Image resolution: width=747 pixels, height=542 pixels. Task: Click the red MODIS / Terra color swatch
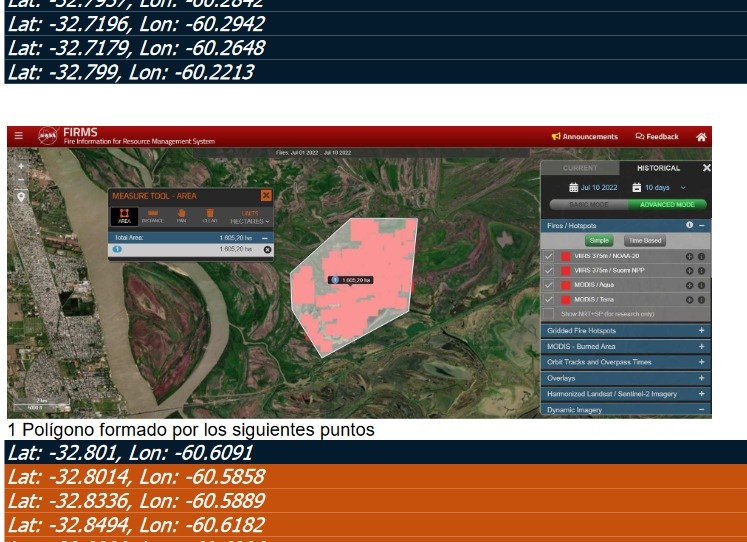point(565,299)
